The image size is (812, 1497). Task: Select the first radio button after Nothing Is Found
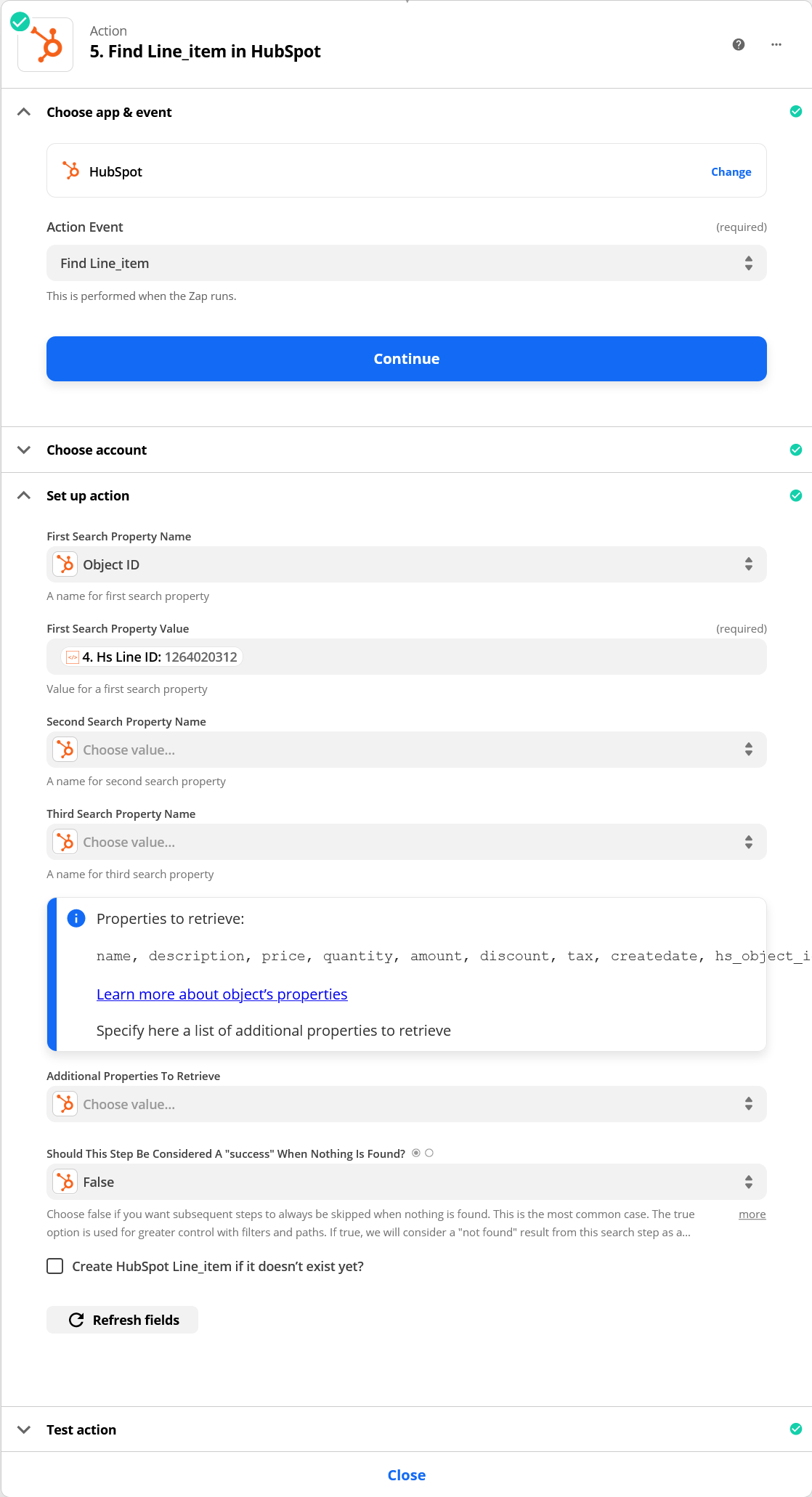416,1153
